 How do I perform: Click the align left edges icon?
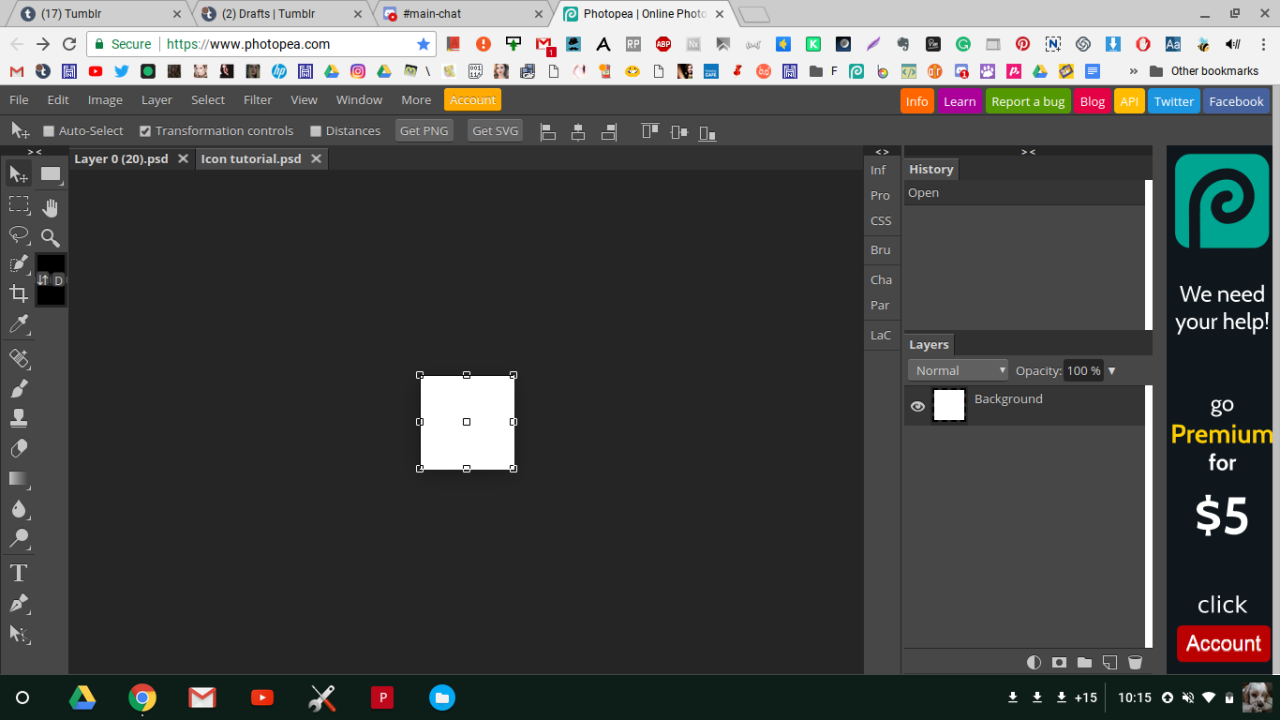[548, 131]
